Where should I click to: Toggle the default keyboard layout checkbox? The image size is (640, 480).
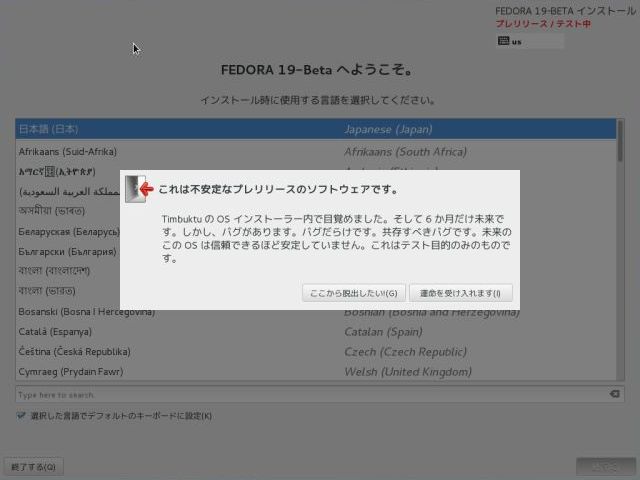point(21,416)
